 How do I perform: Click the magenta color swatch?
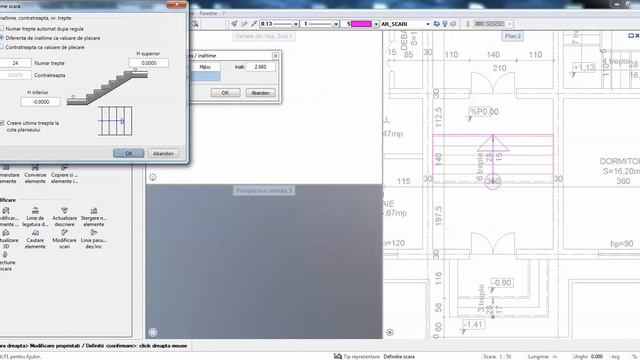pyautogui.click(x=361, y=24)
